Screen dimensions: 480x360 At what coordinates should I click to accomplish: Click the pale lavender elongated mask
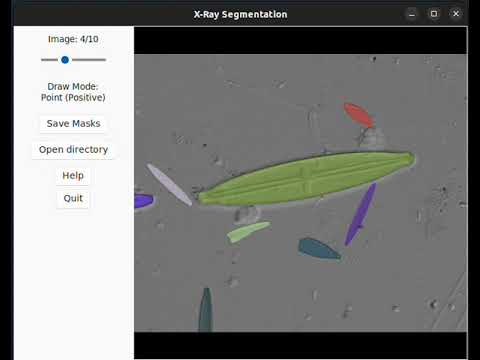tap(169, 184)
